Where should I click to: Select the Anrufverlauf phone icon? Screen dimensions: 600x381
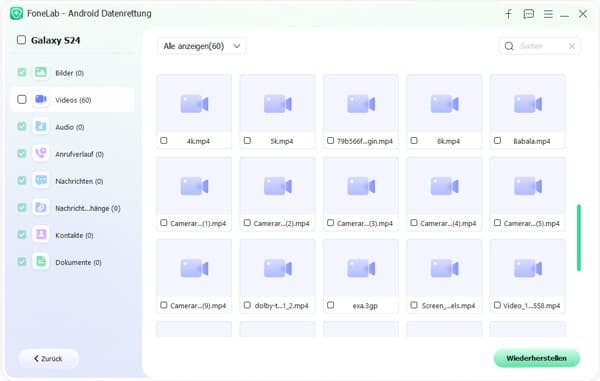[x=41, y=154]
